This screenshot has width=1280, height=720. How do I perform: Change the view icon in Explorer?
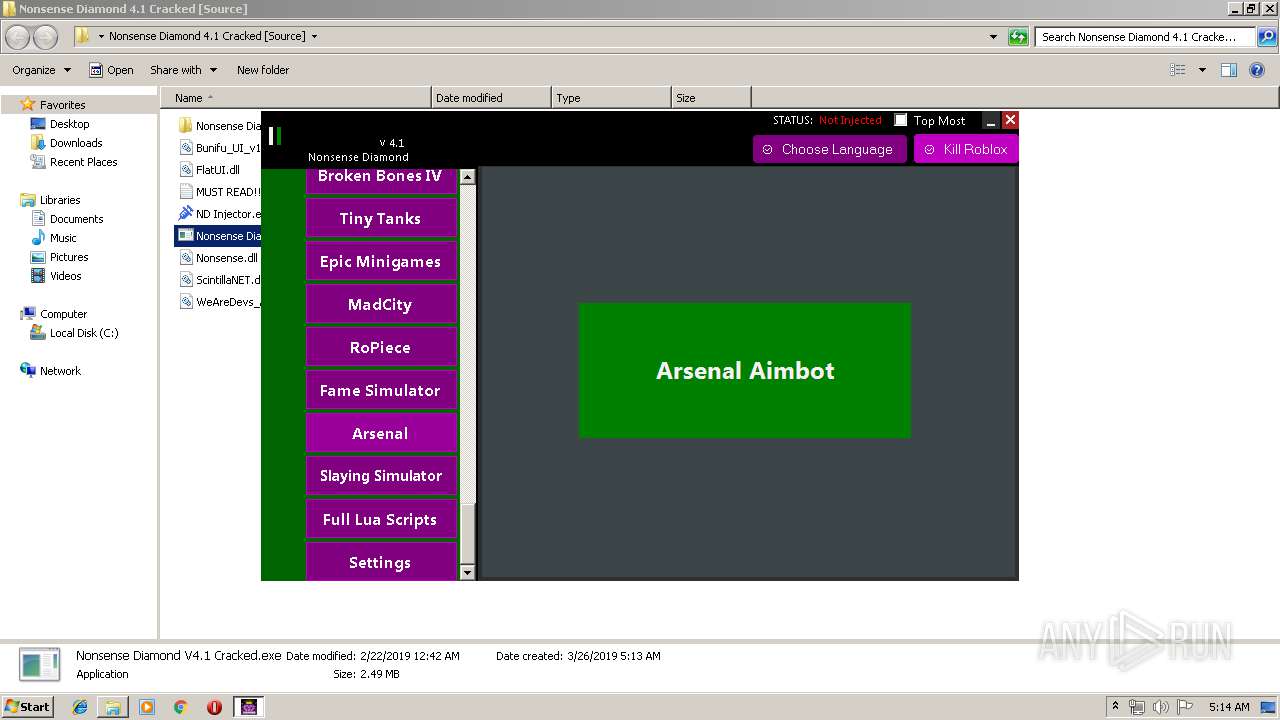[1178, 70]
